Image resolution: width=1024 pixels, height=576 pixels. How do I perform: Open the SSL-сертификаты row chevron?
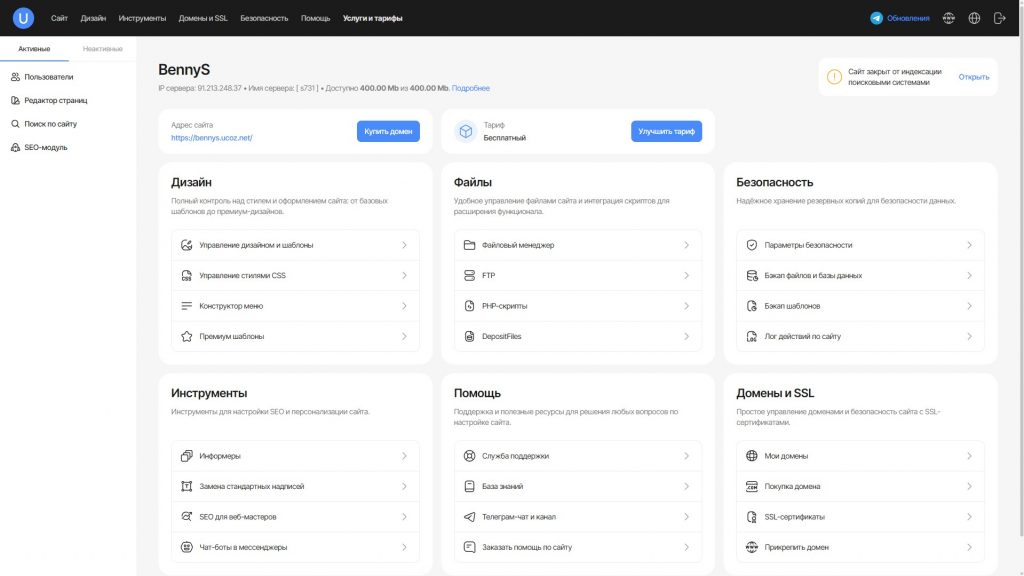click(969, 517)
